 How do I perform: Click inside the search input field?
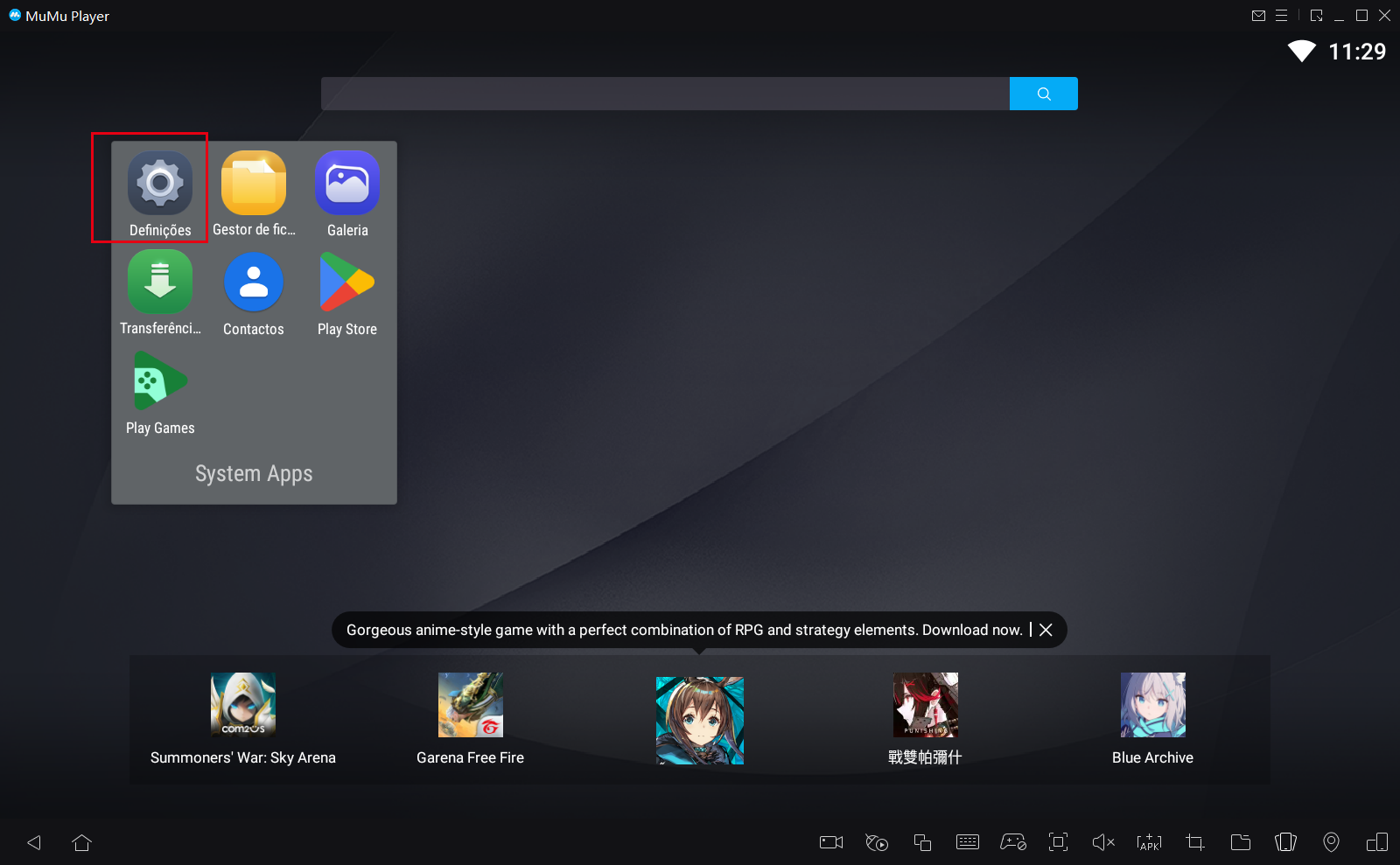(665, 94)
